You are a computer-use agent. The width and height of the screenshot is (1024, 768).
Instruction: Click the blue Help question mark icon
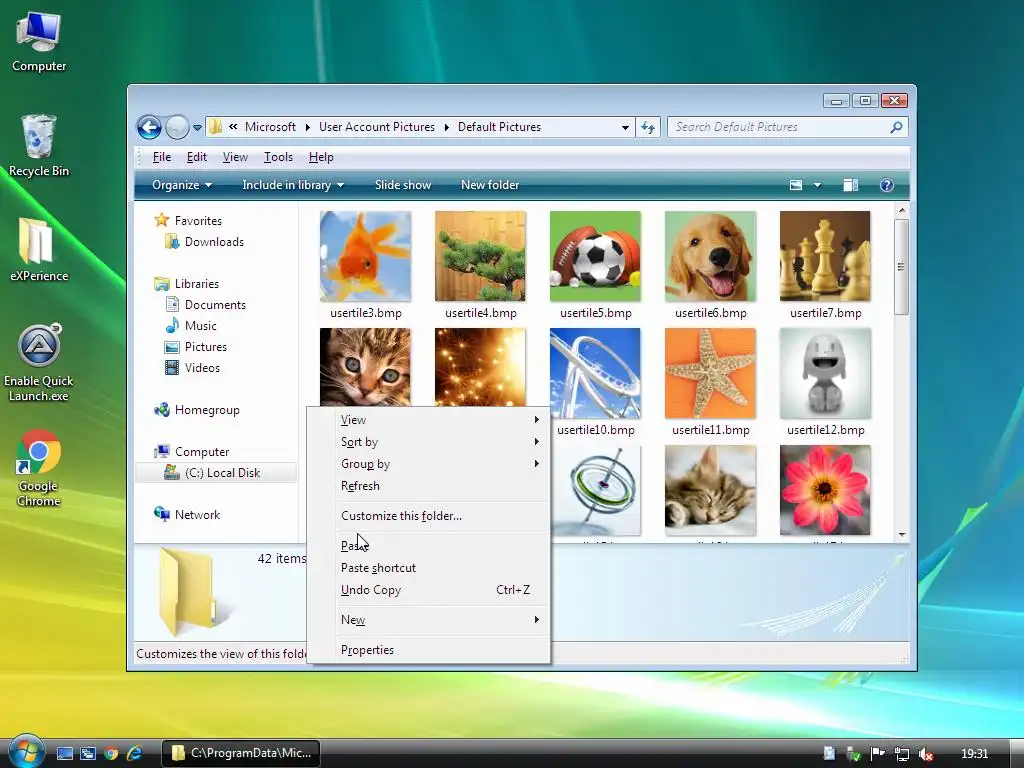(x=886, y=185)
